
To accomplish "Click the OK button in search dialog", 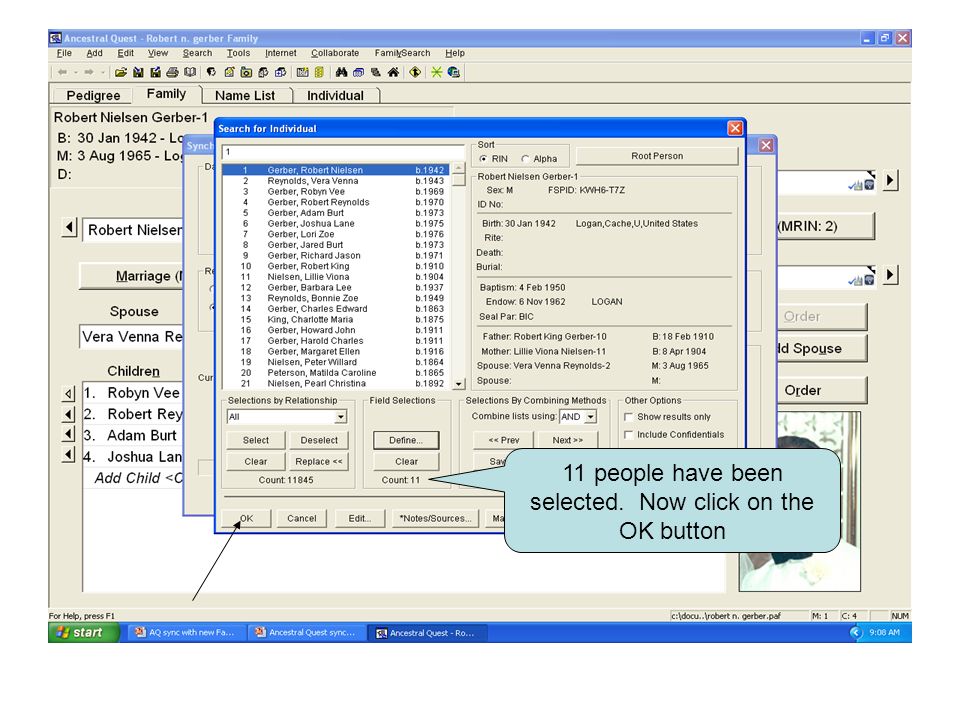I will point(246,519).
